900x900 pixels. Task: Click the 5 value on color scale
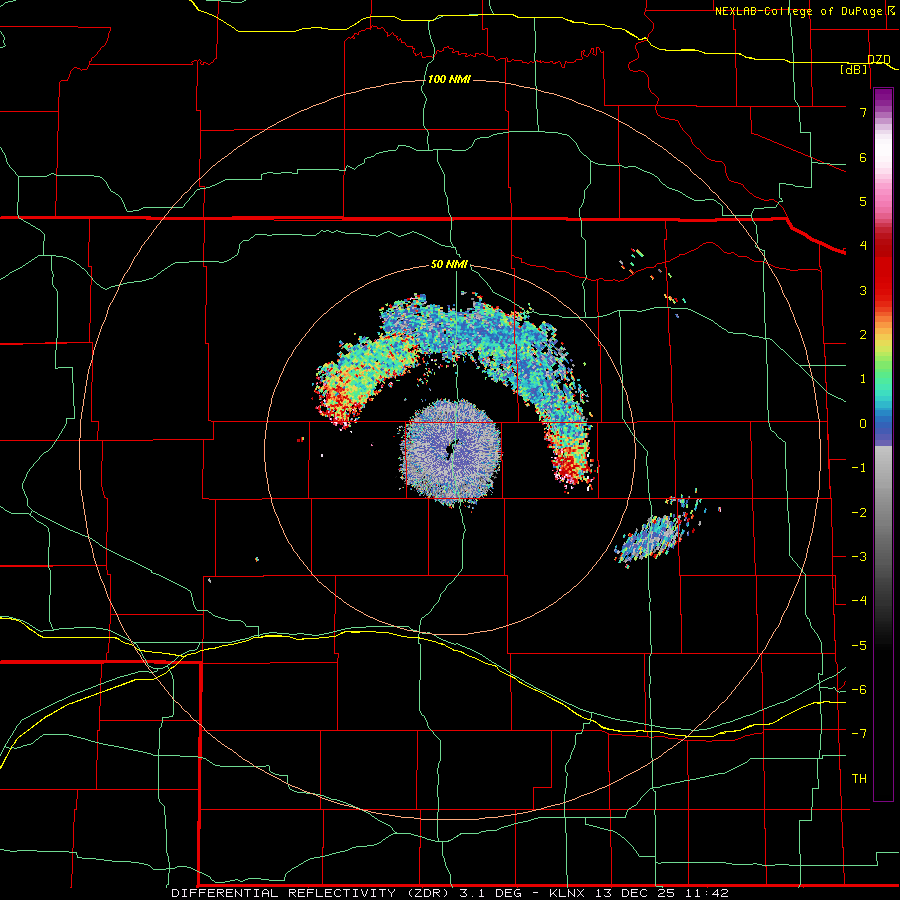(x=863, y=201)
